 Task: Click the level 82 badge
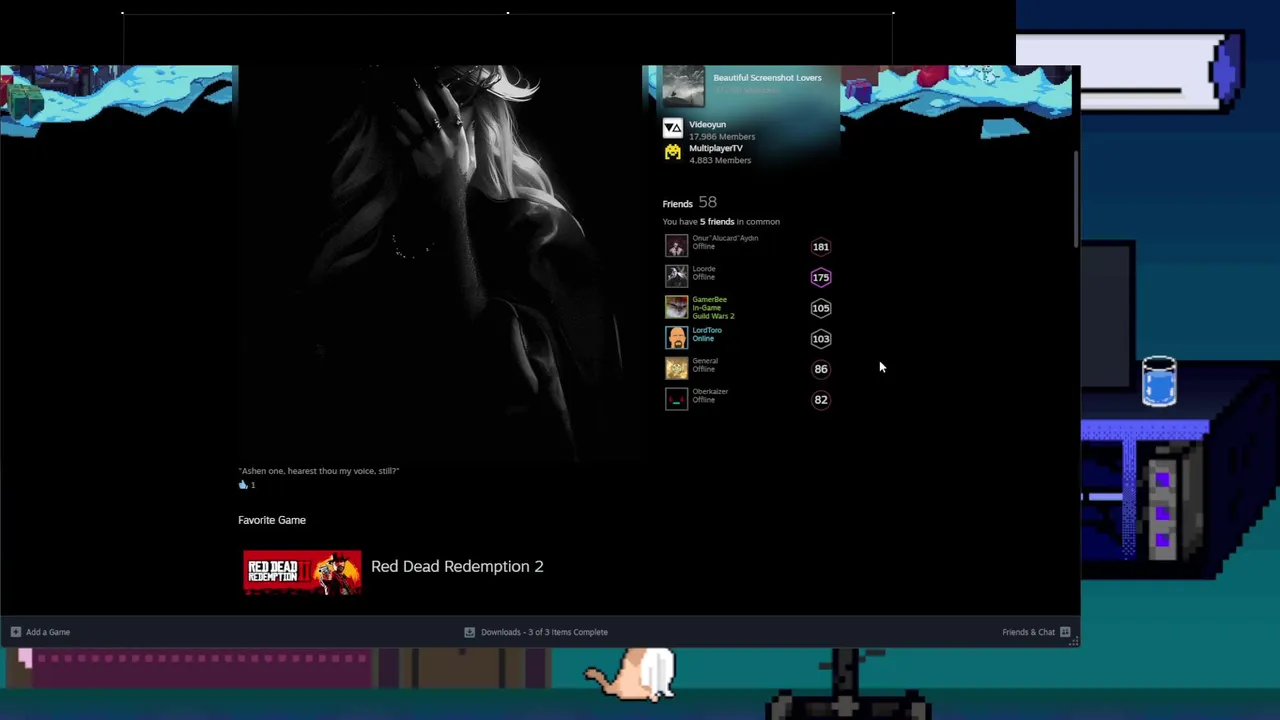[820, 400]
